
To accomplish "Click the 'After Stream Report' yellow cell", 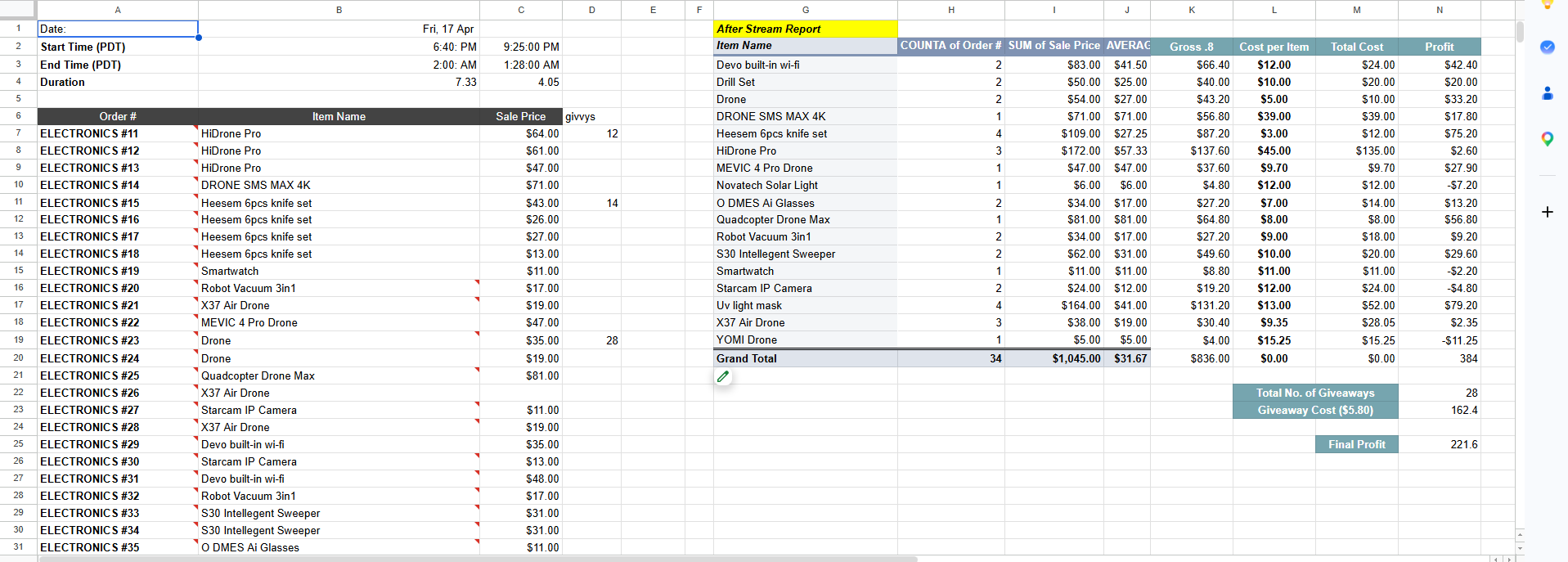I will point(806,29).
